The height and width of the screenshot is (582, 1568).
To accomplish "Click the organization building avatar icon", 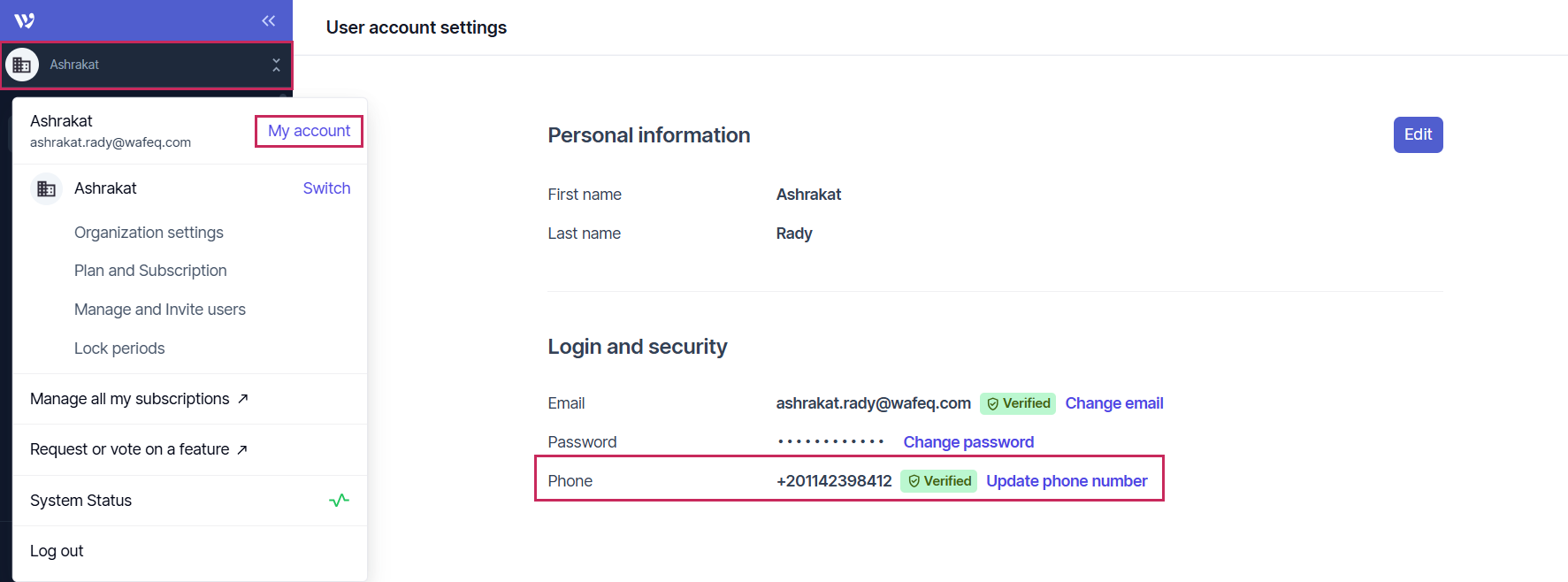I will 22,65.
